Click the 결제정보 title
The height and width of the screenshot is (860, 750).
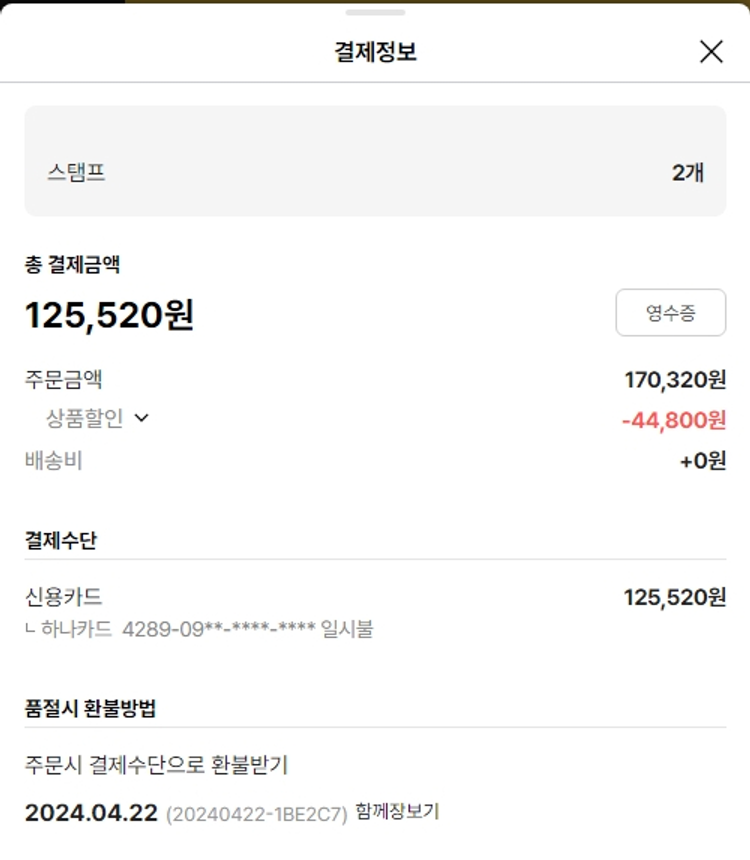click(x=375, y=52)
